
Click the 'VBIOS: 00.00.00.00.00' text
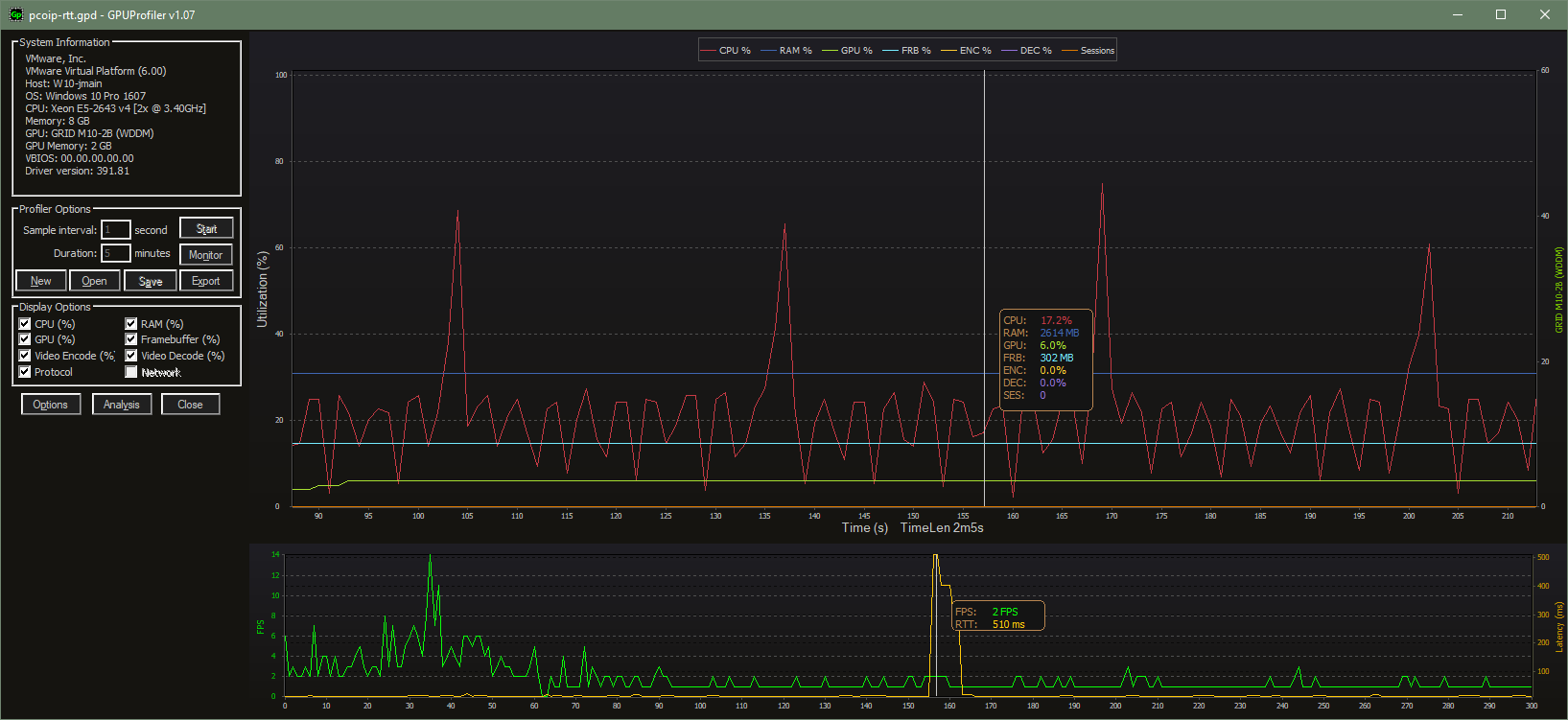coord(80,158)
